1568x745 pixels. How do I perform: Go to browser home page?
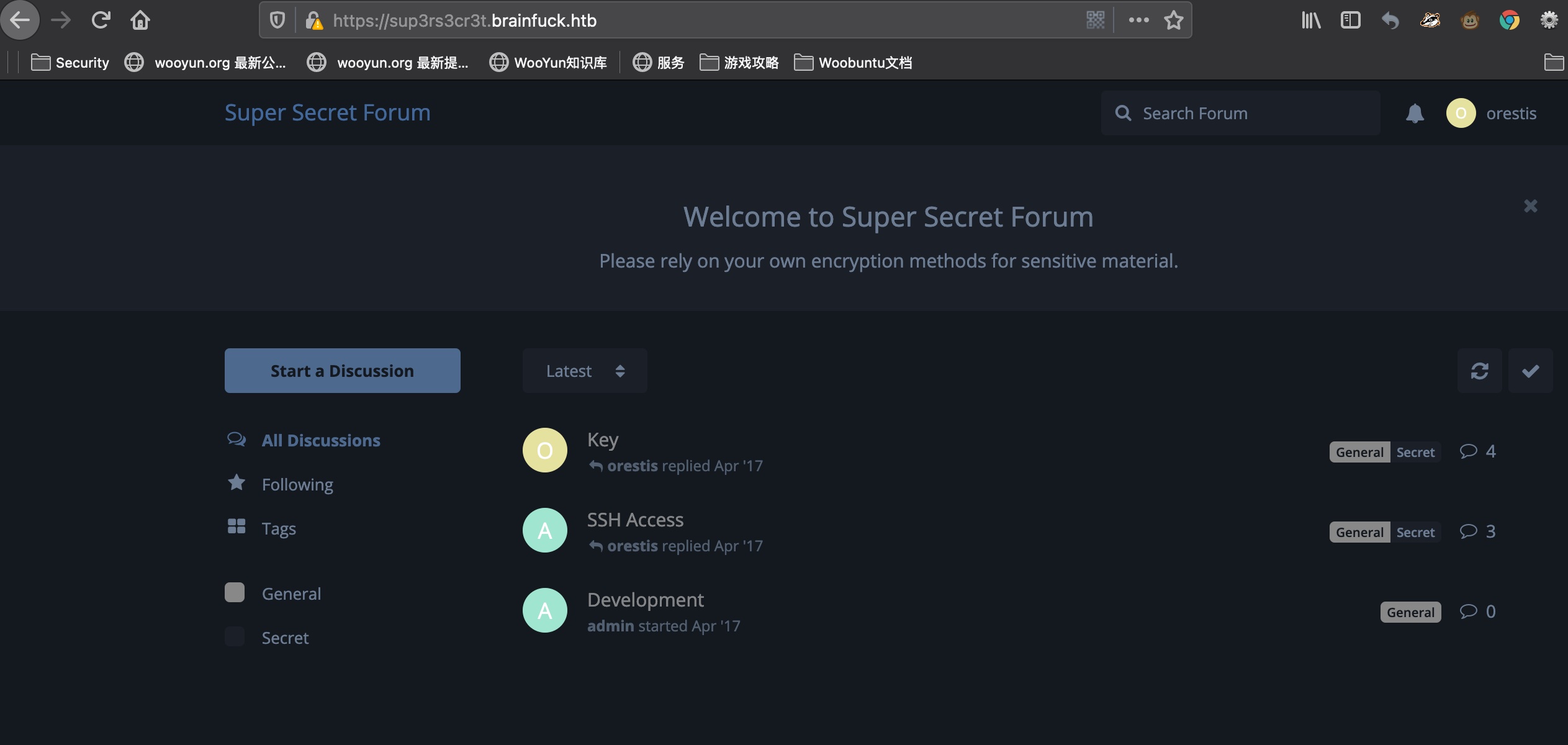(140, 20)
